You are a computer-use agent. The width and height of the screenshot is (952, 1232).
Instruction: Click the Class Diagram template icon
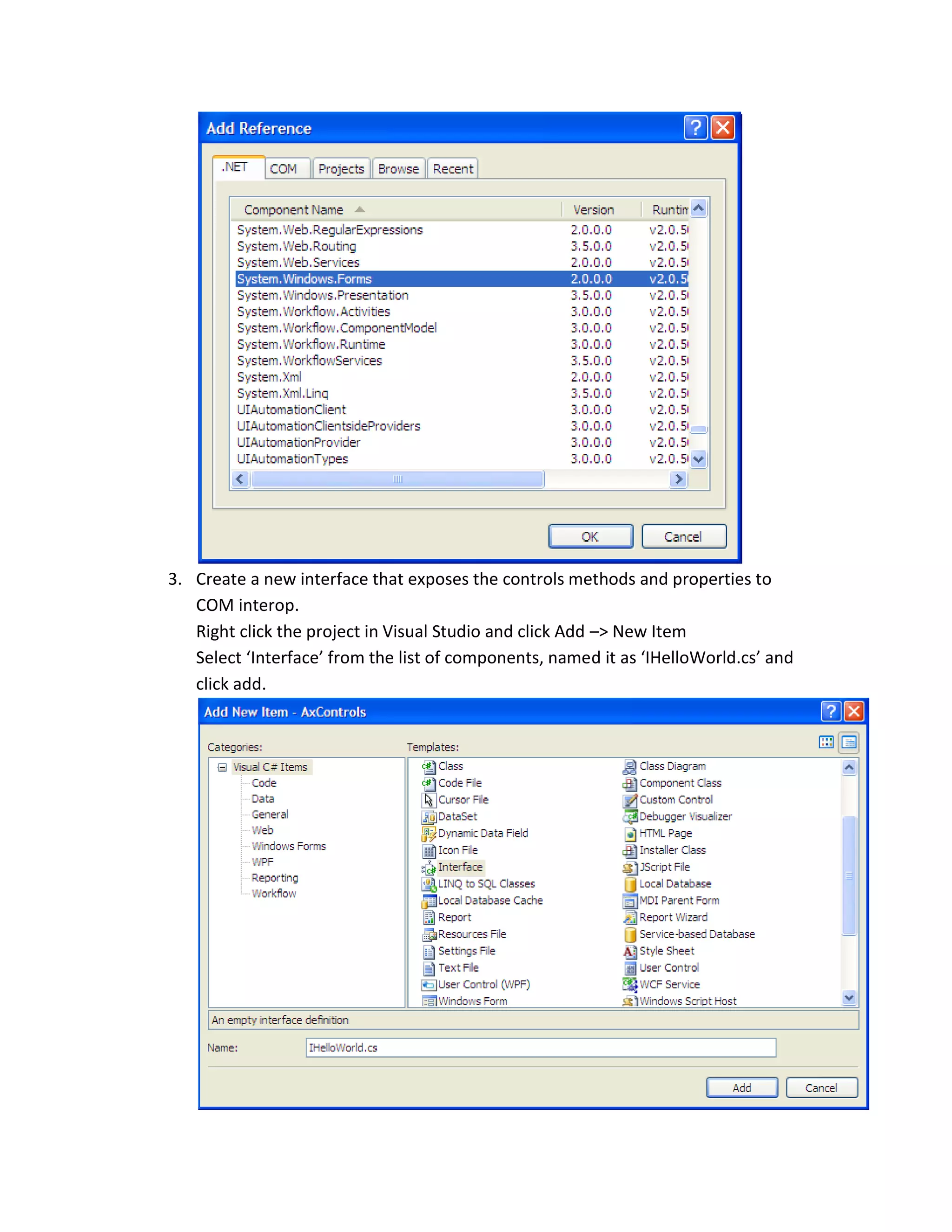(x=629, y=767)
